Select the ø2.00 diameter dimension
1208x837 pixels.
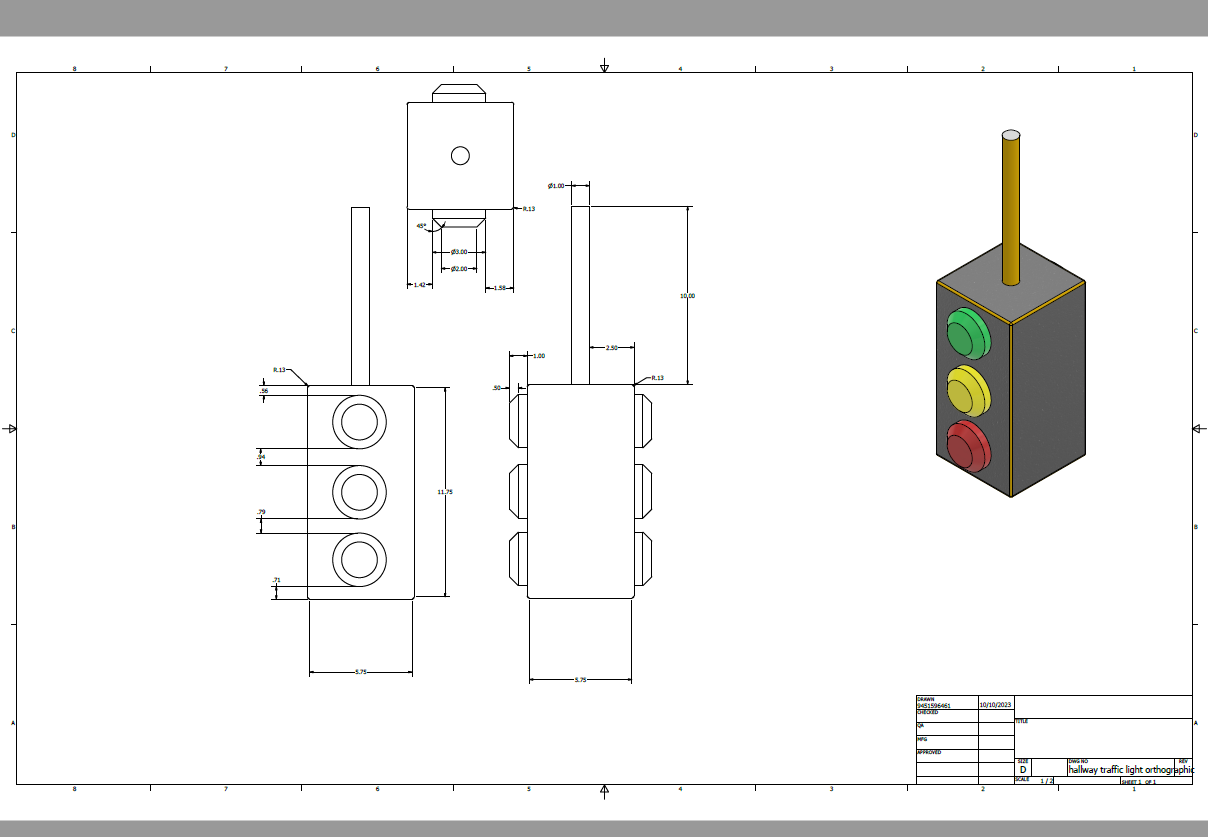pyautogui.click(x=459, y=269)
